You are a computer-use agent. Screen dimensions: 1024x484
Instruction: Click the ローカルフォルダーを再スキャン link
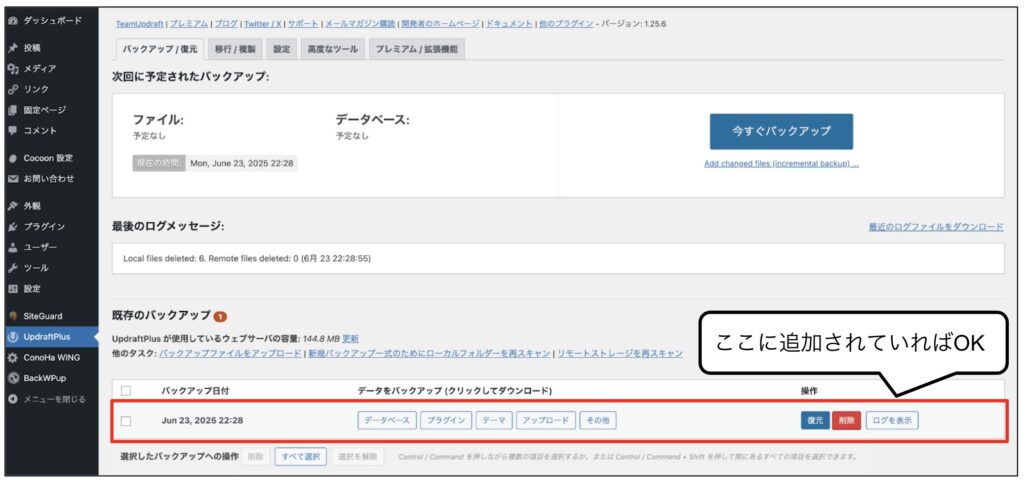[x=428, y=353]
